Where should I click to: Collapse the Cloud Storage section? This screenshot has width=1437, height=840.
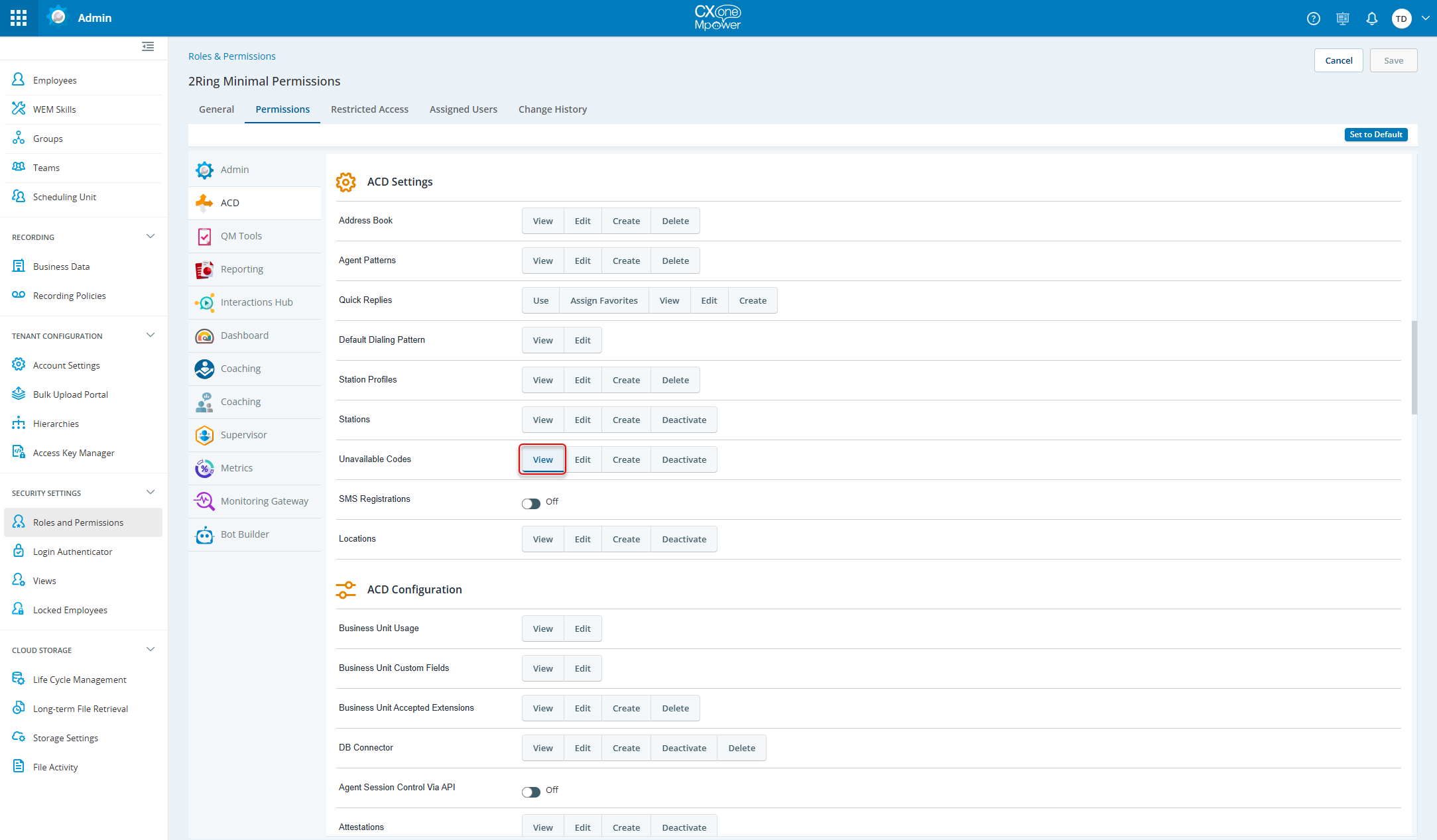click(x=151, y=649)
